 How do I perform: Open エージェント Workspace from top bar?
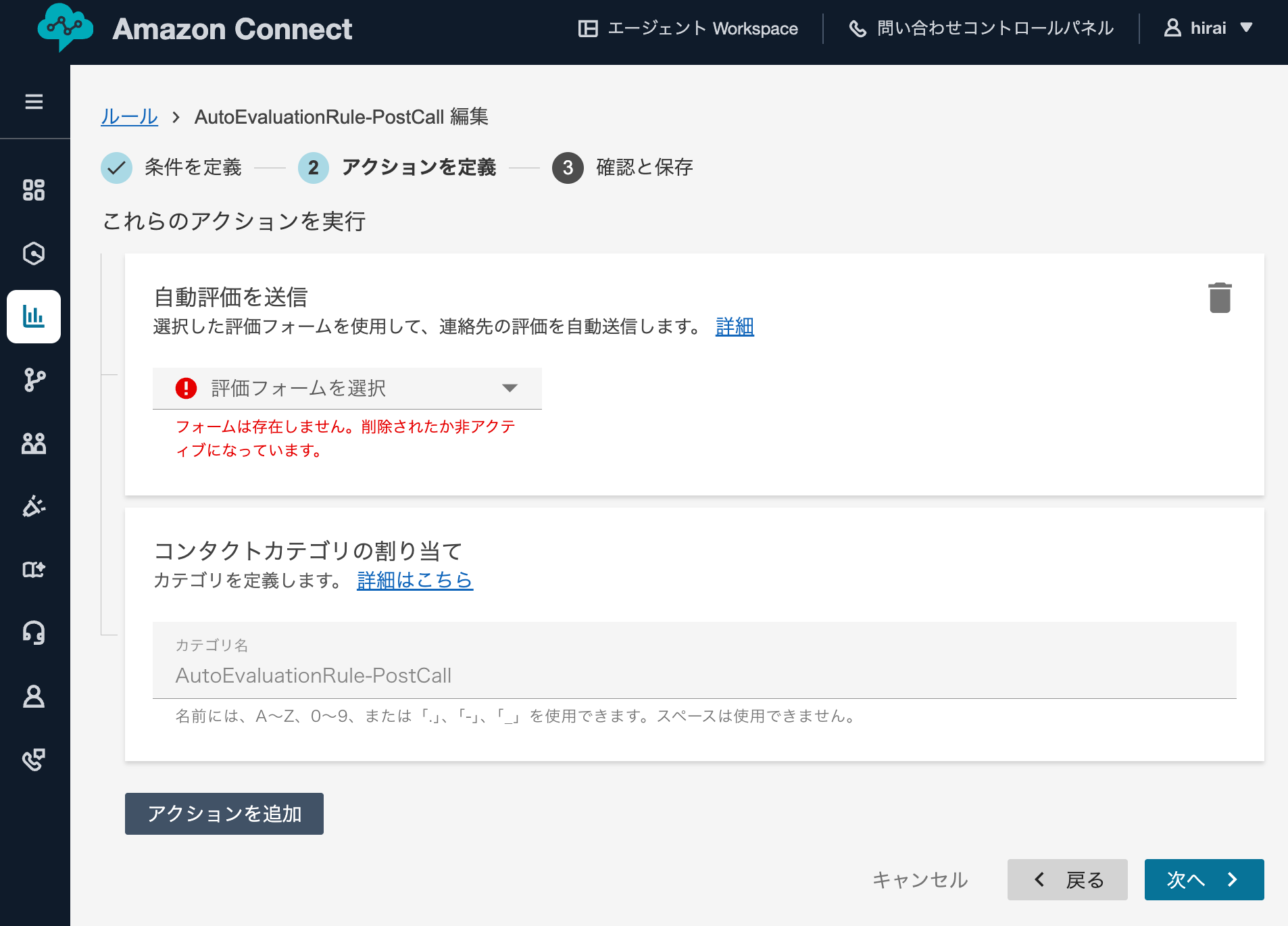click(x=688, y=28)
